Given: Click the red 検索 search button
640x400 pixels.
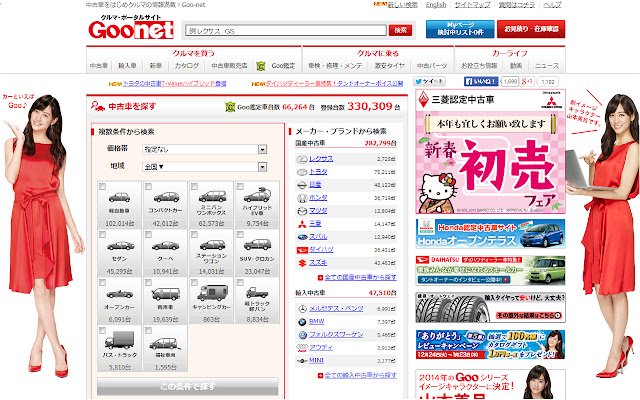Looking at the screenshot, I should click(400, 30).
